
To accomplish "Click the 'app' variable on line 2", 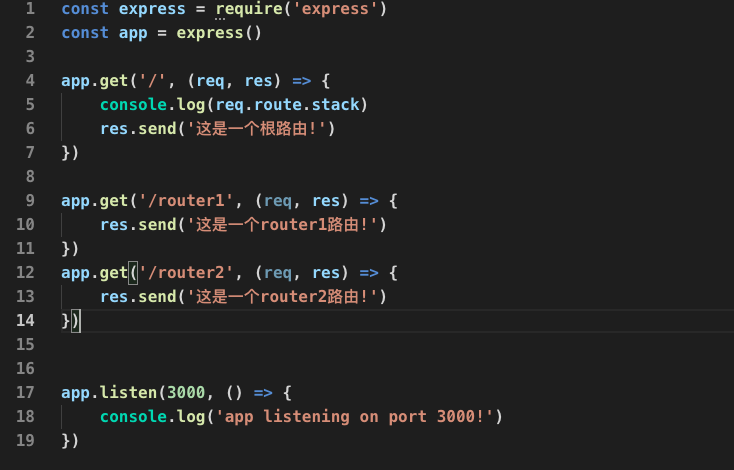I will coord(133,33).
